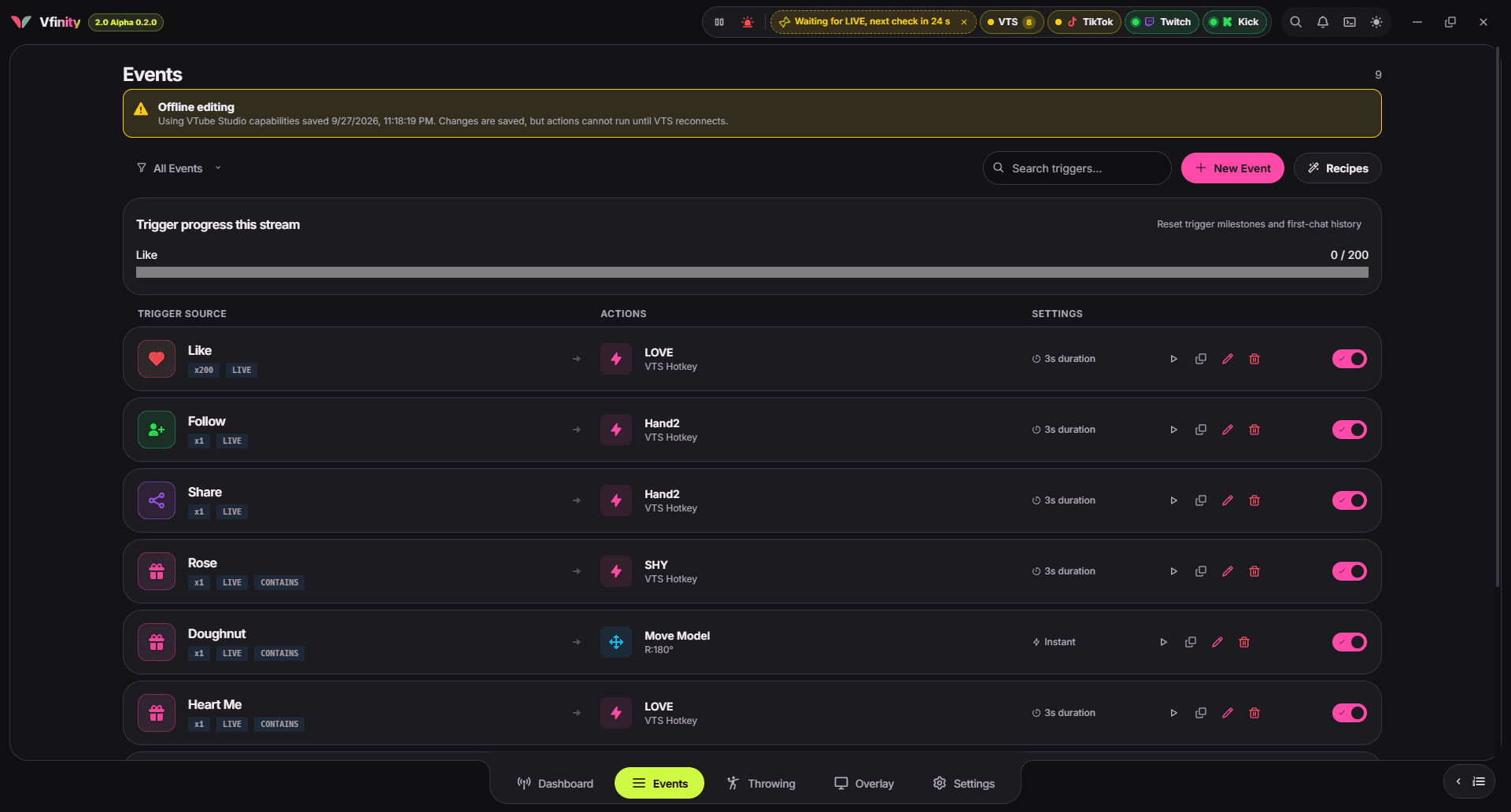Delete the Heart Me event

pos(1254,713)
